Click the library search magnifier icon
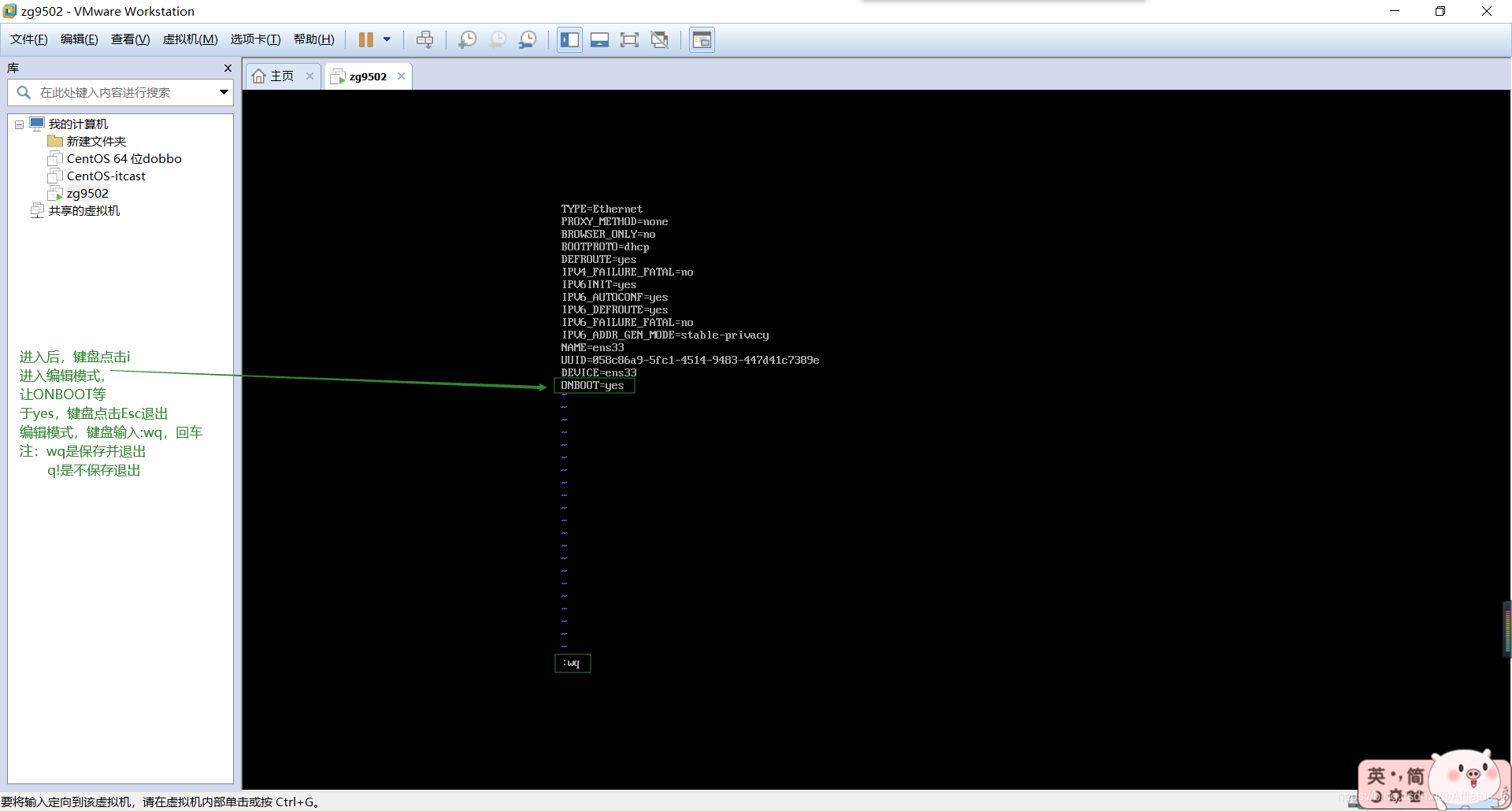Image resolution: width=1512 pixels, height=811 pixels. 24,93
